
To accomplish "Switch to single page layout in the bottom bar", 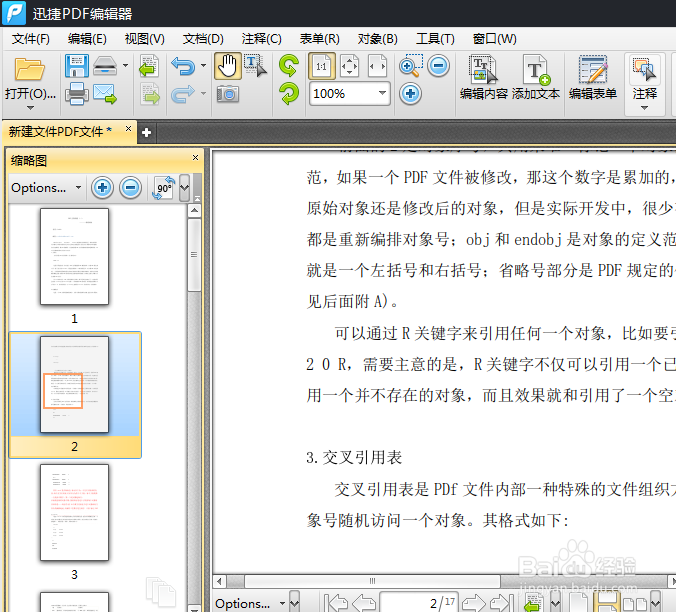I will pos(578,603).
